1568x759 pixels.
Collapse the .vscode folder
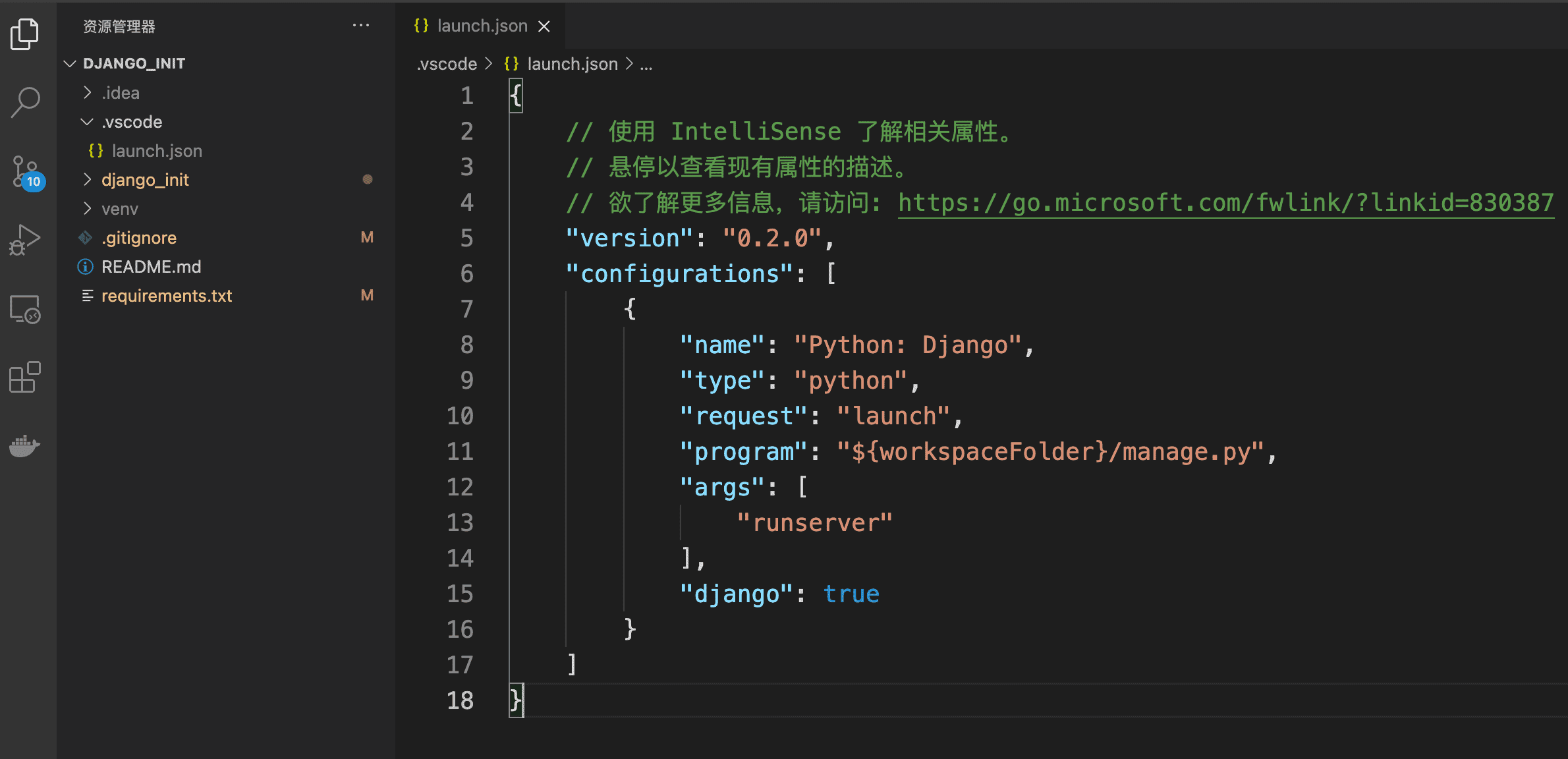tap(87, 122)
